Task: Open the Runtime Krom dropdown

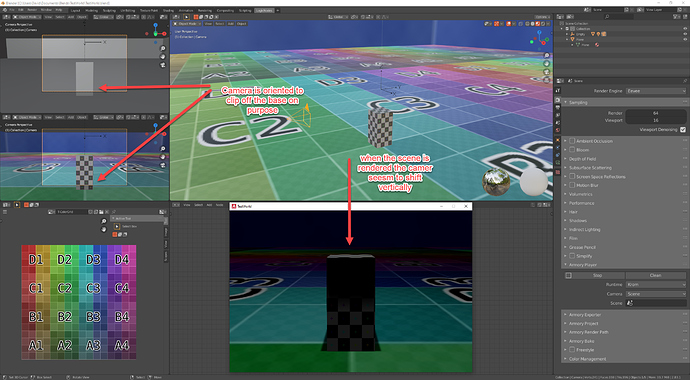Action: coord(656,285)
